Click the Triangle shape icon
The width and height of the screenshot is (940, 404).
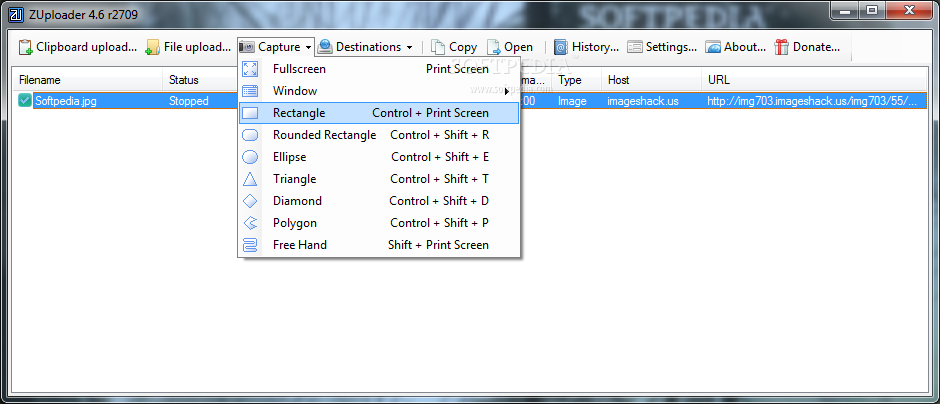click(x=249, y=179)
